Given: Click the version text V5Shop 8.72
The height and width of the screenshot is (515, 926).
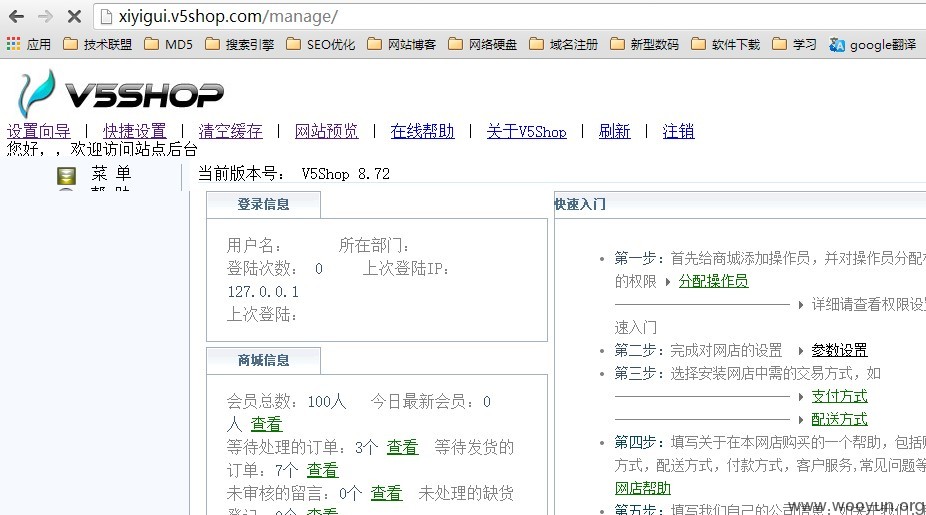Looking at the screenshot, I should pos(345,174).
